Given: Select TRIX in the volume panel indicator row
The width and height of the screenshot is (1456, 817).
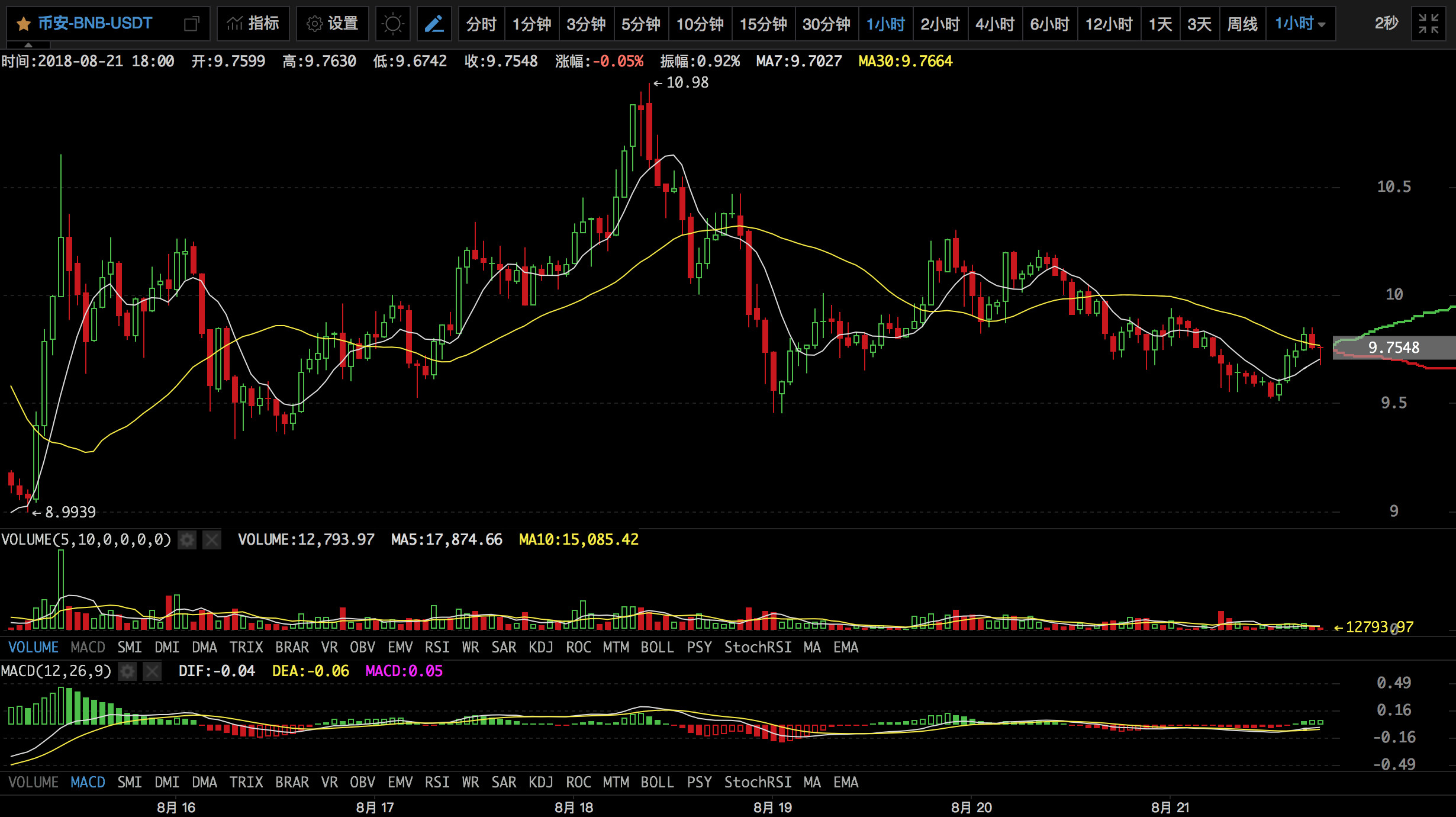Looking at the screenshot, I should coord(246,647).
